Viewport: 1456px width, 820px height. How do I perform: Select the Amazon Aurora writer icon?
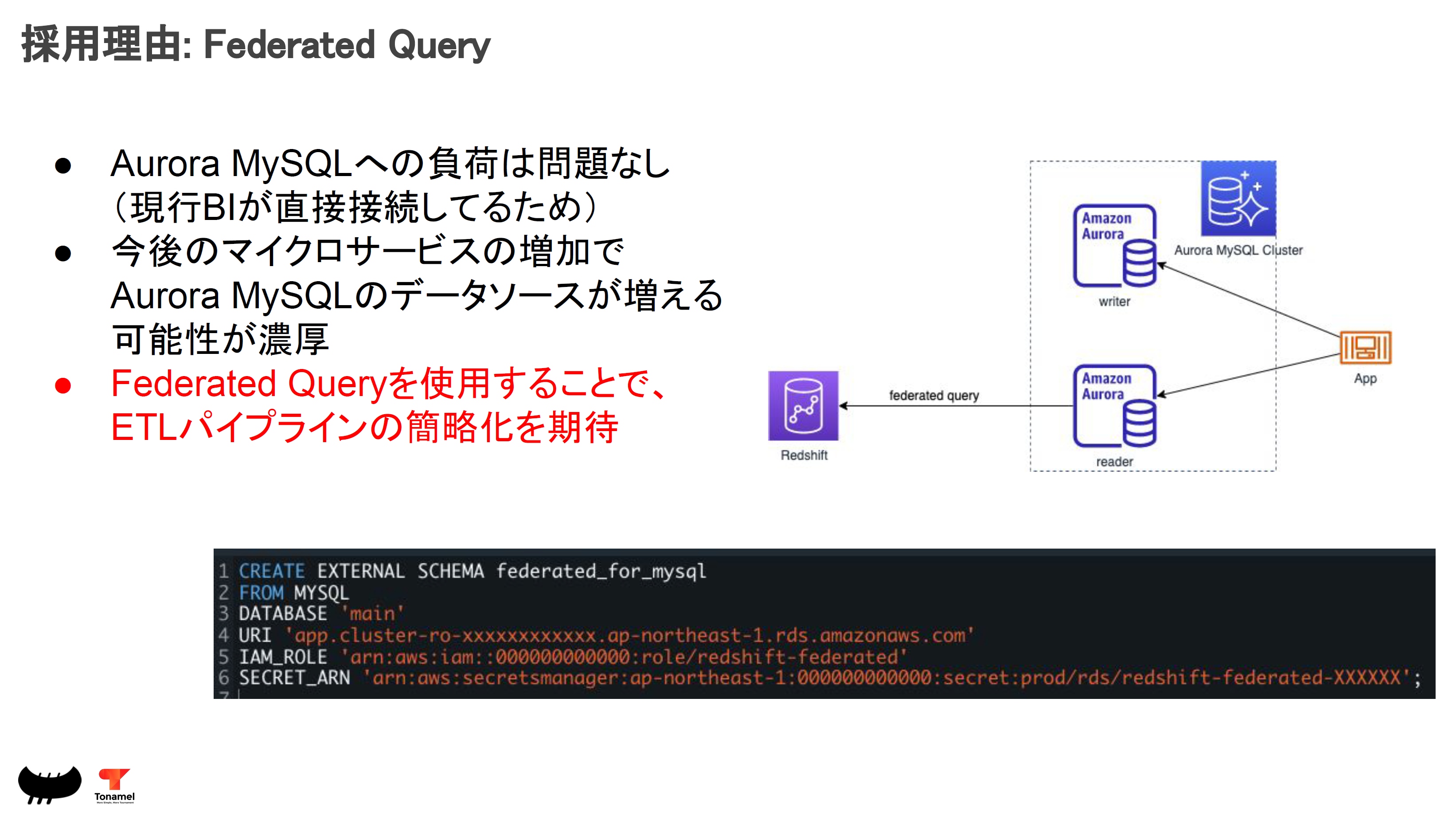tap(1114, 246)
